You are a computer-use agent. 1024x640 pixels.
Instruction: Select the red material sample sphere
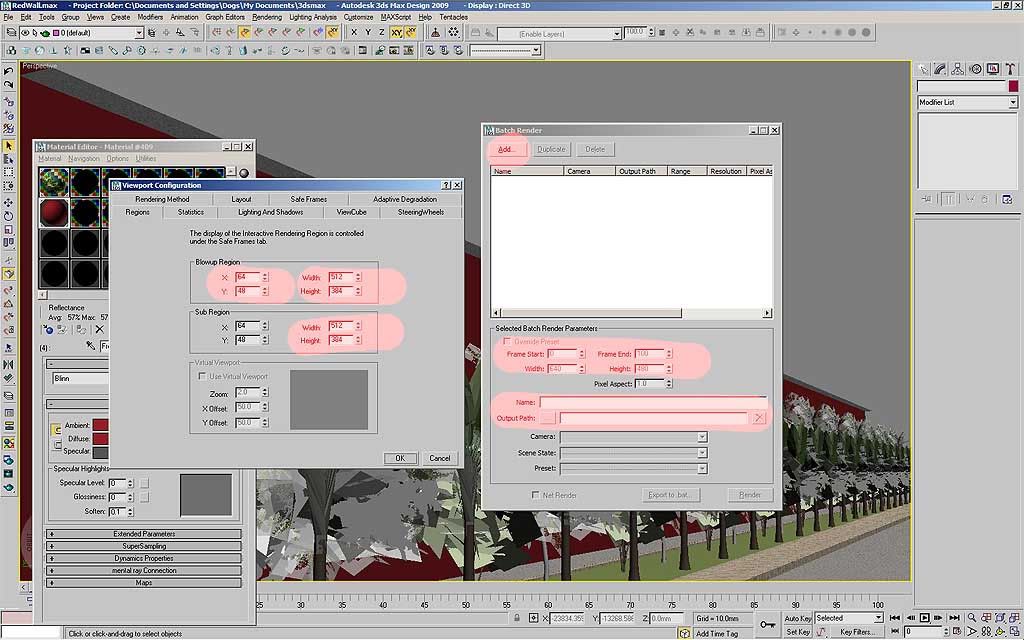(x=54, y=212)
